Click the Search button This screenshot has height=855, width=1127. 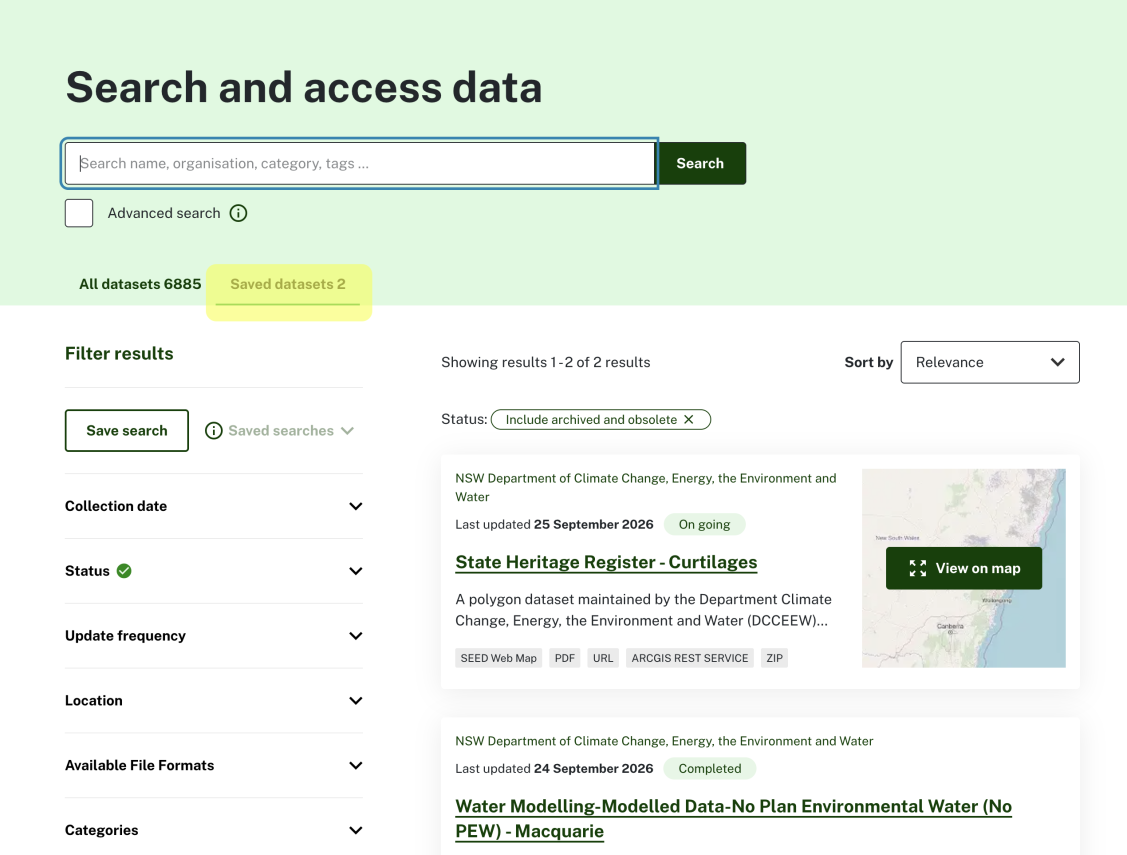click(x=701, y=163)
